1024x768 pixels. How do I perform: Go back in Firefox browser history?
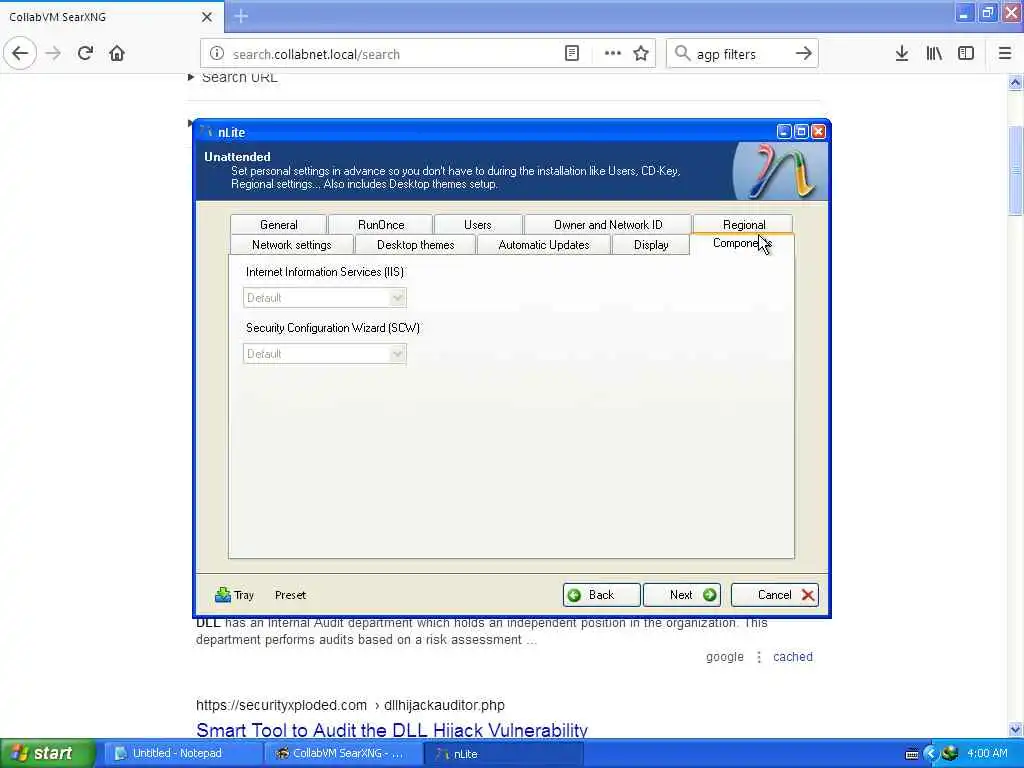click(x=20, y=54)
